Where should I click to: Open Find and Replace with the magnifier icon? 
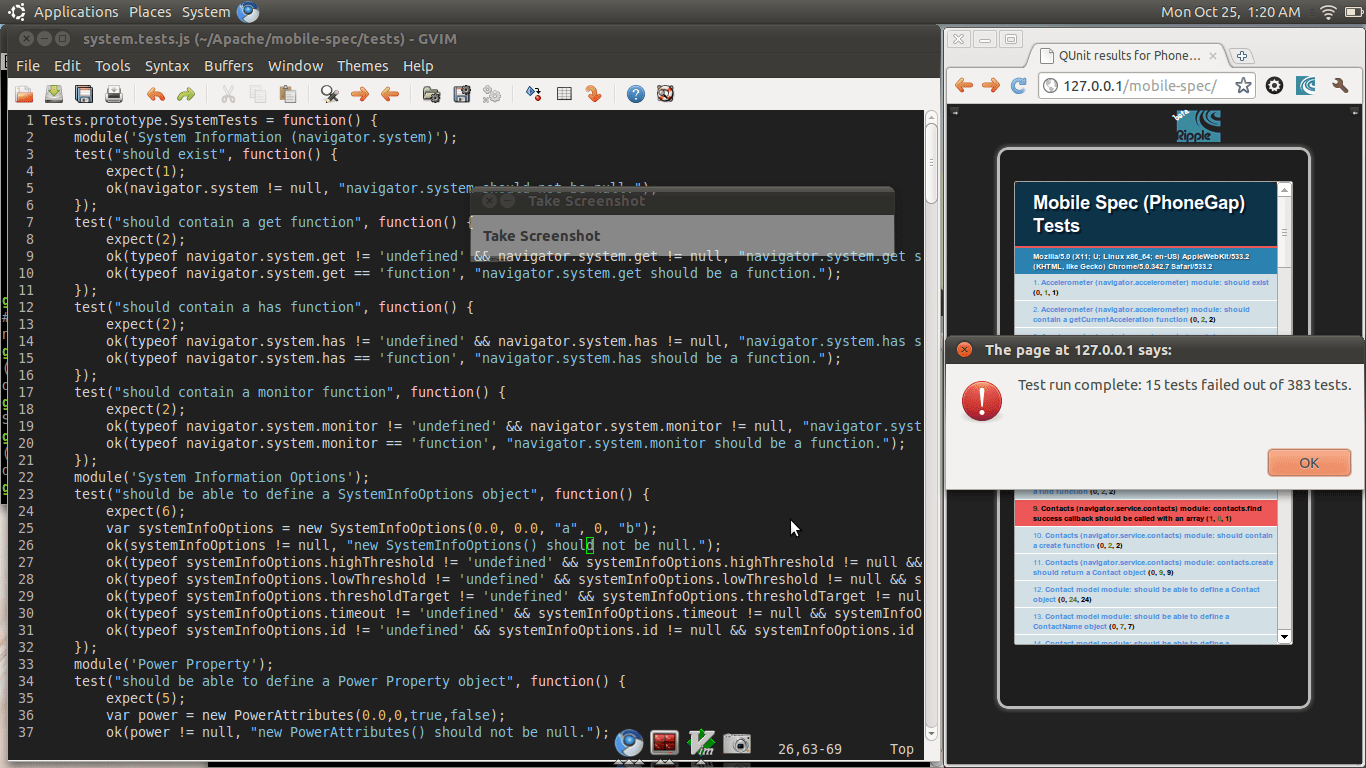[x=329, y=93]
